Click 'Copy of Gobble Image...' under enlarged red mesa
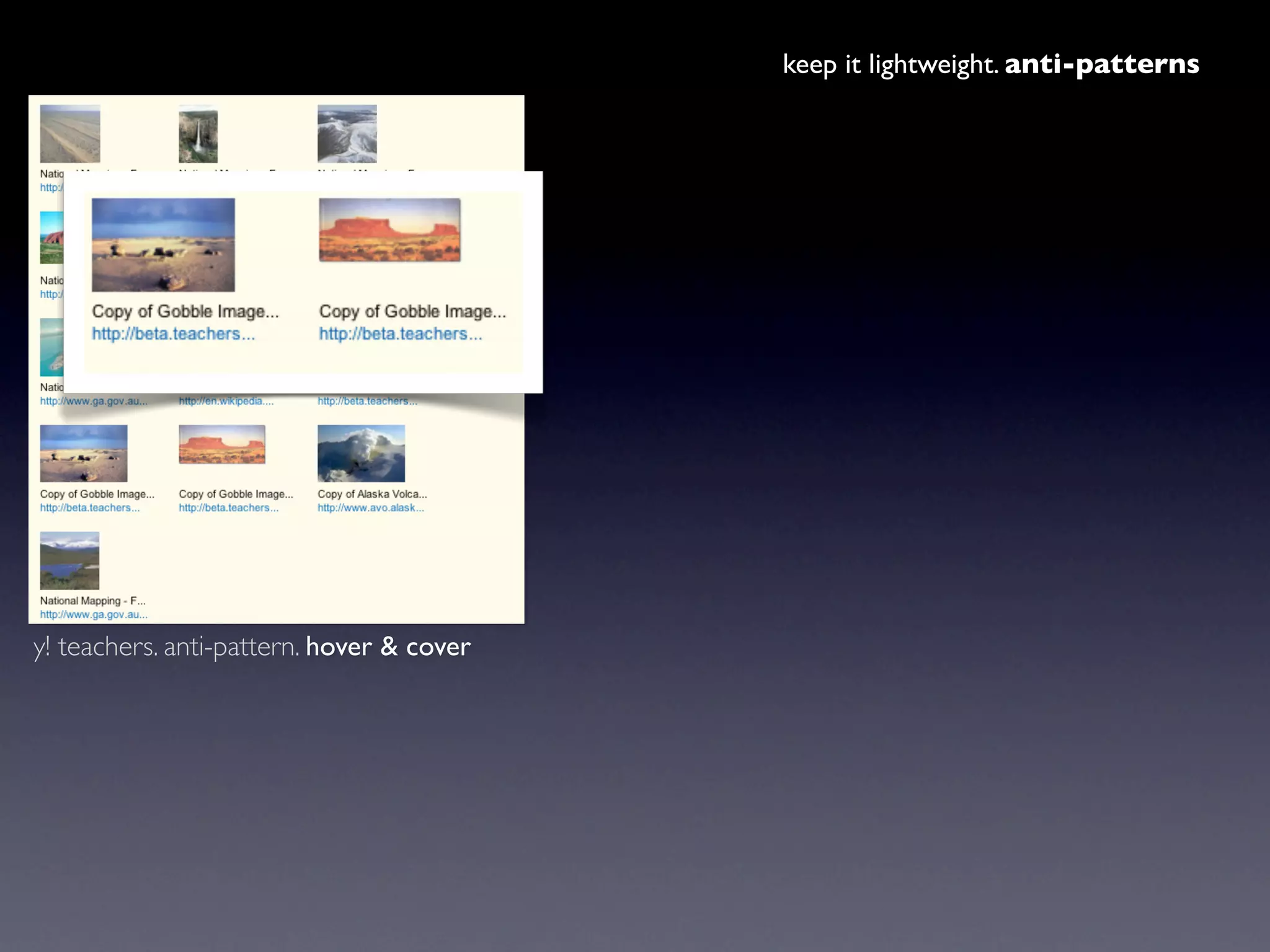The width and height of the screenshot is (1270, 952). point(412,311)
